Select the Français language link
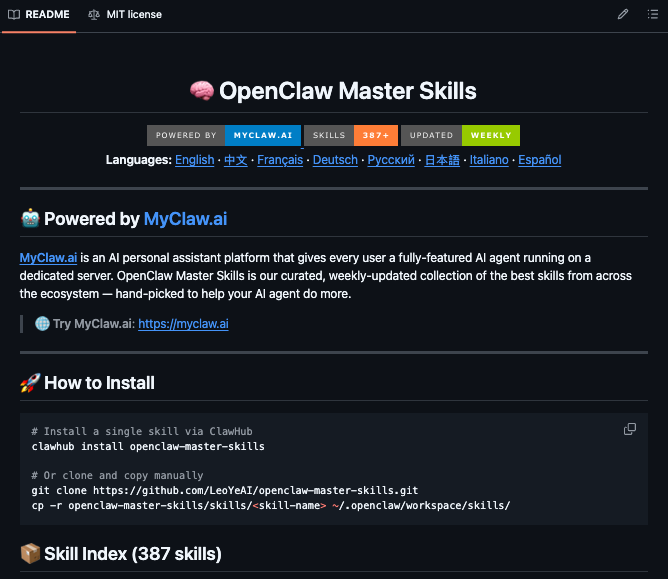The image size is (668, 579). (x=280, y=160)
